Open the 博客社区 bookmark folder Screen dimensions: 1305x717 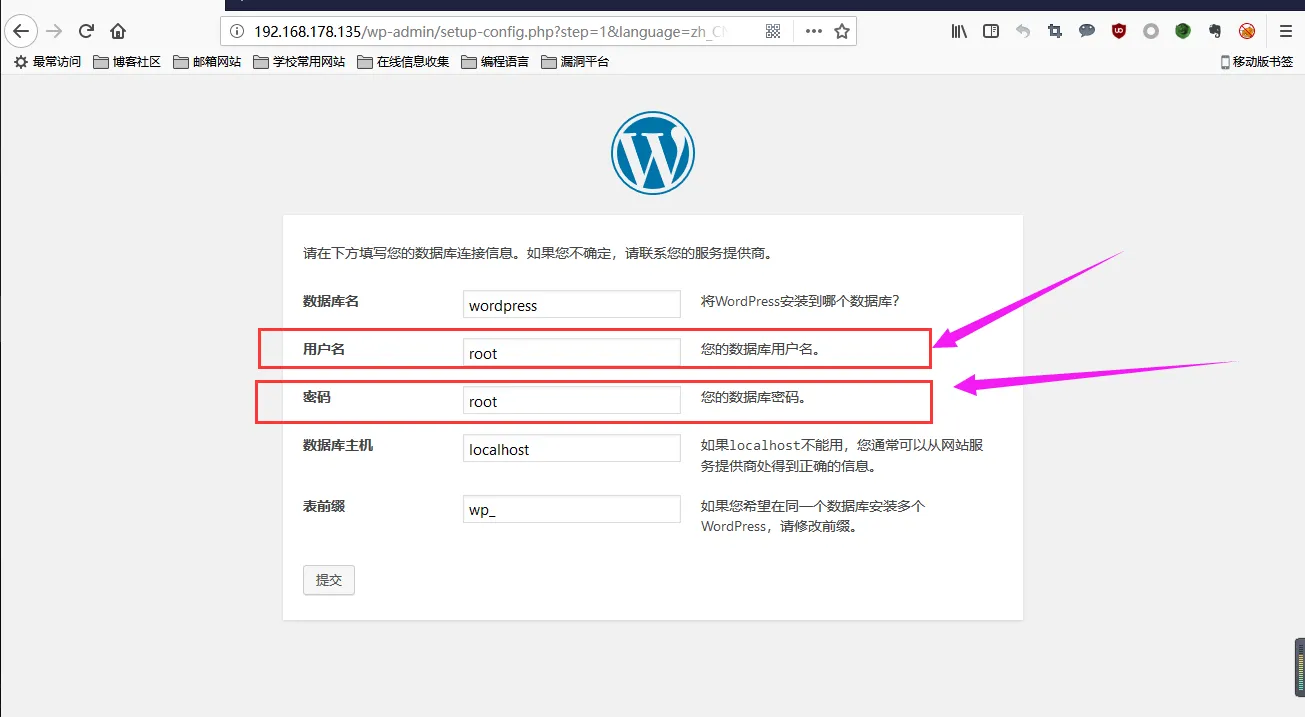click(127, 62)
